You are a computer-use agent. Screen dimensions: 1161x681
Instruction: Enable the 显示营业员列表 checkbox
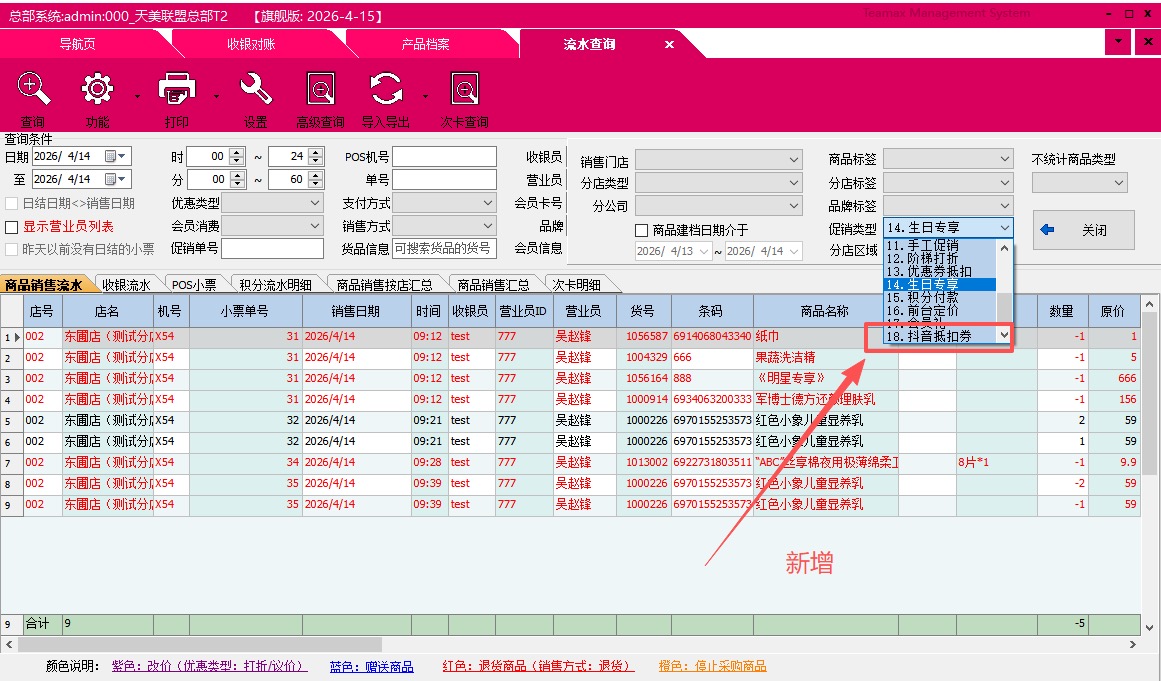[x=12, y=227]
